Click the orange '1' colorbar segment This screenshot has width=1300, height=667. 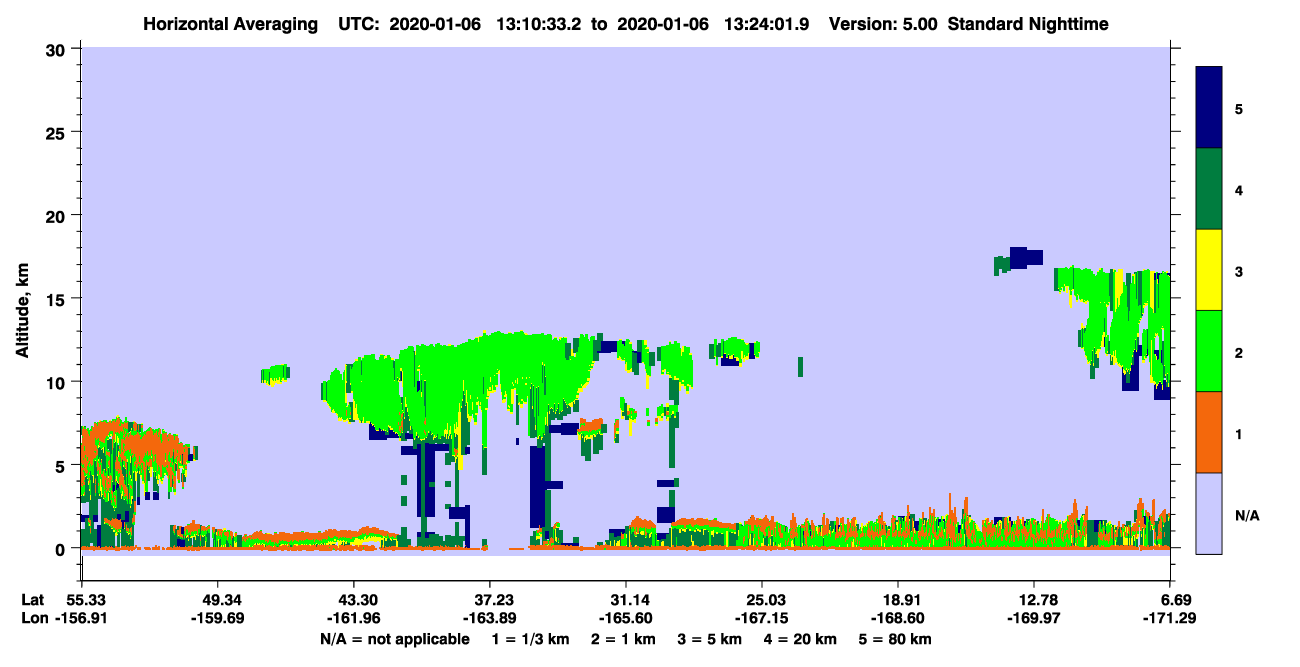[1209, 432]
